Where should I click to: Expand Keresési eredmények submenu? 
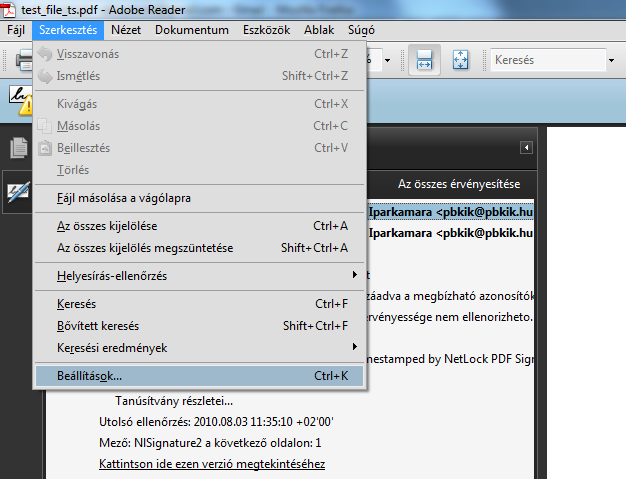coord(200,348)
